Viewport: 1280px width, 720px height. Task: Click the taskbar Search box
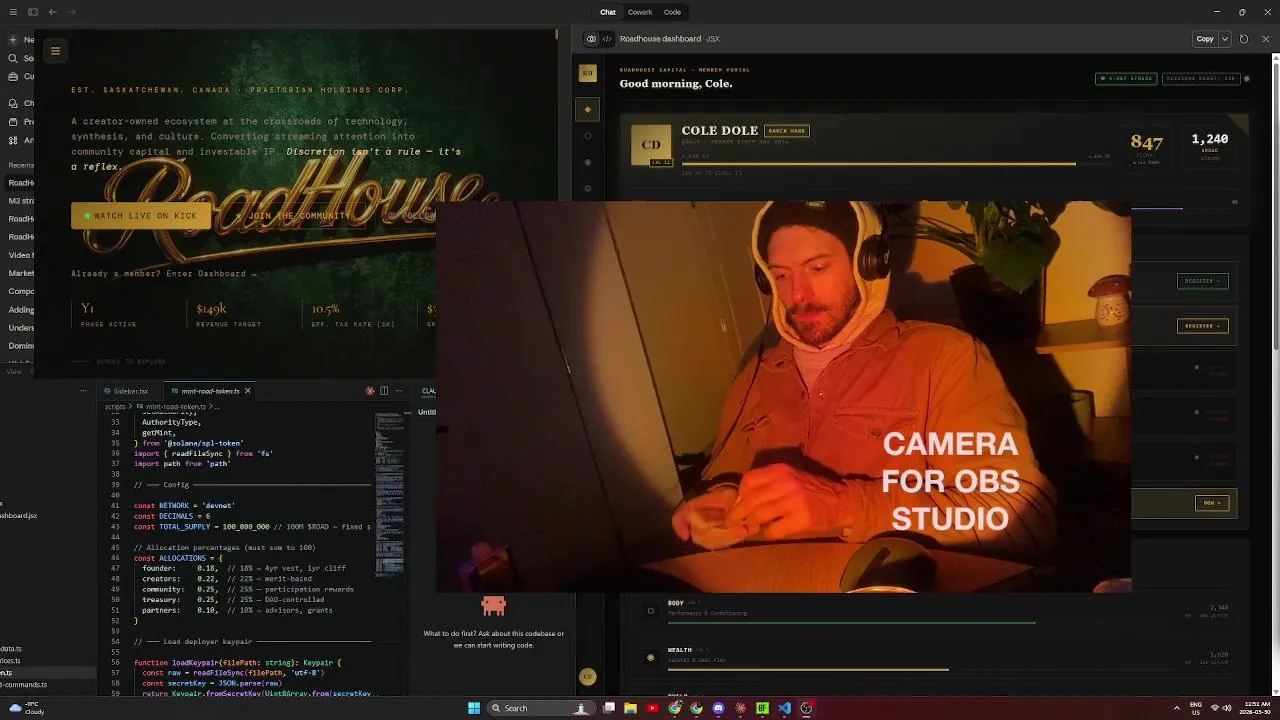541,708
